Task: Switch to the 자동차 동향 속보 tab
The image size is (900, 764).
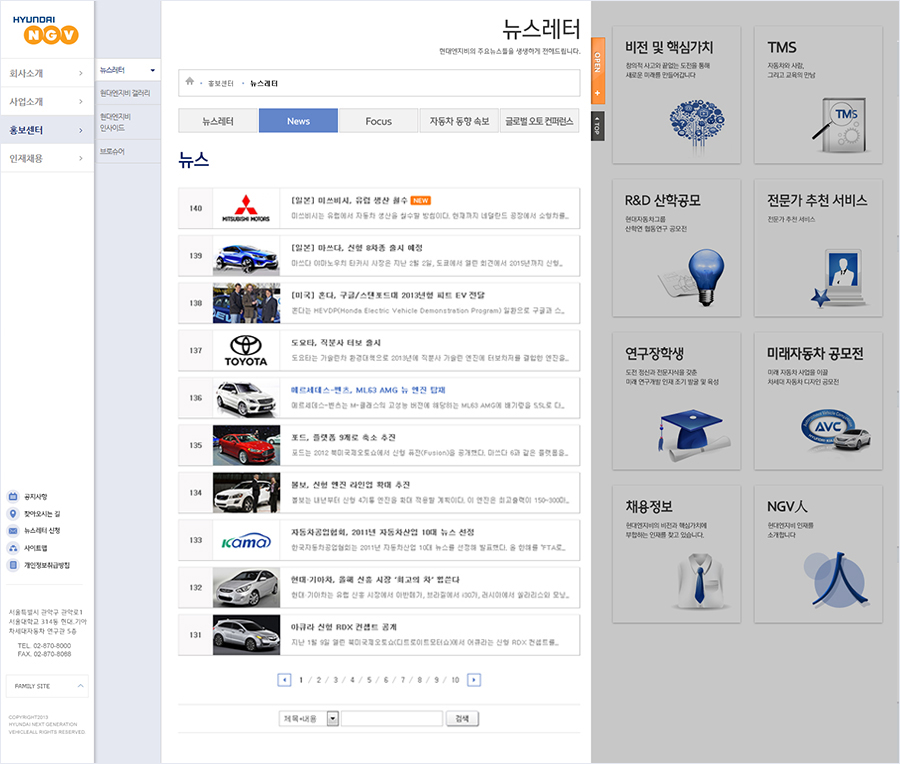Action: (x=459, y=121)
